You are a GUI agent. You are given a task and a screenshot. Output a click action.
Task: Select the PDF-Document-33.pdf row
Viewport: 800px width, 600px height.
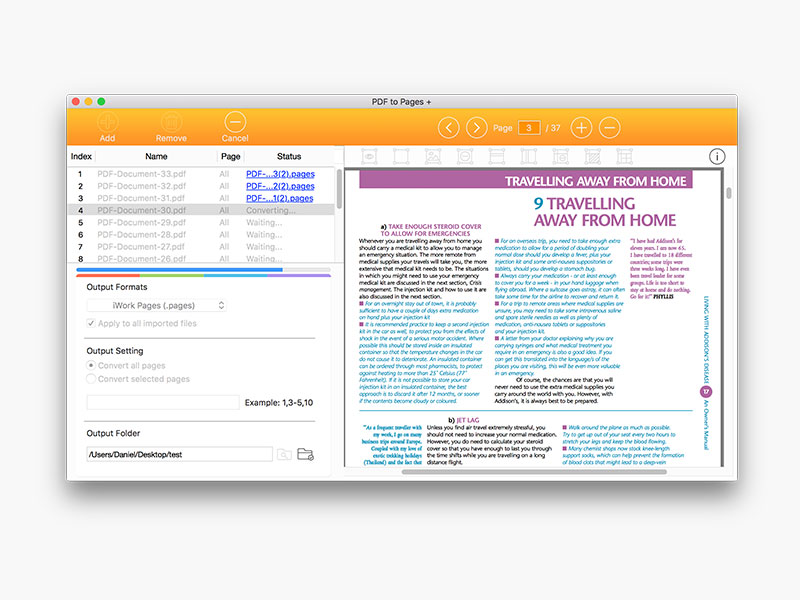202,174
